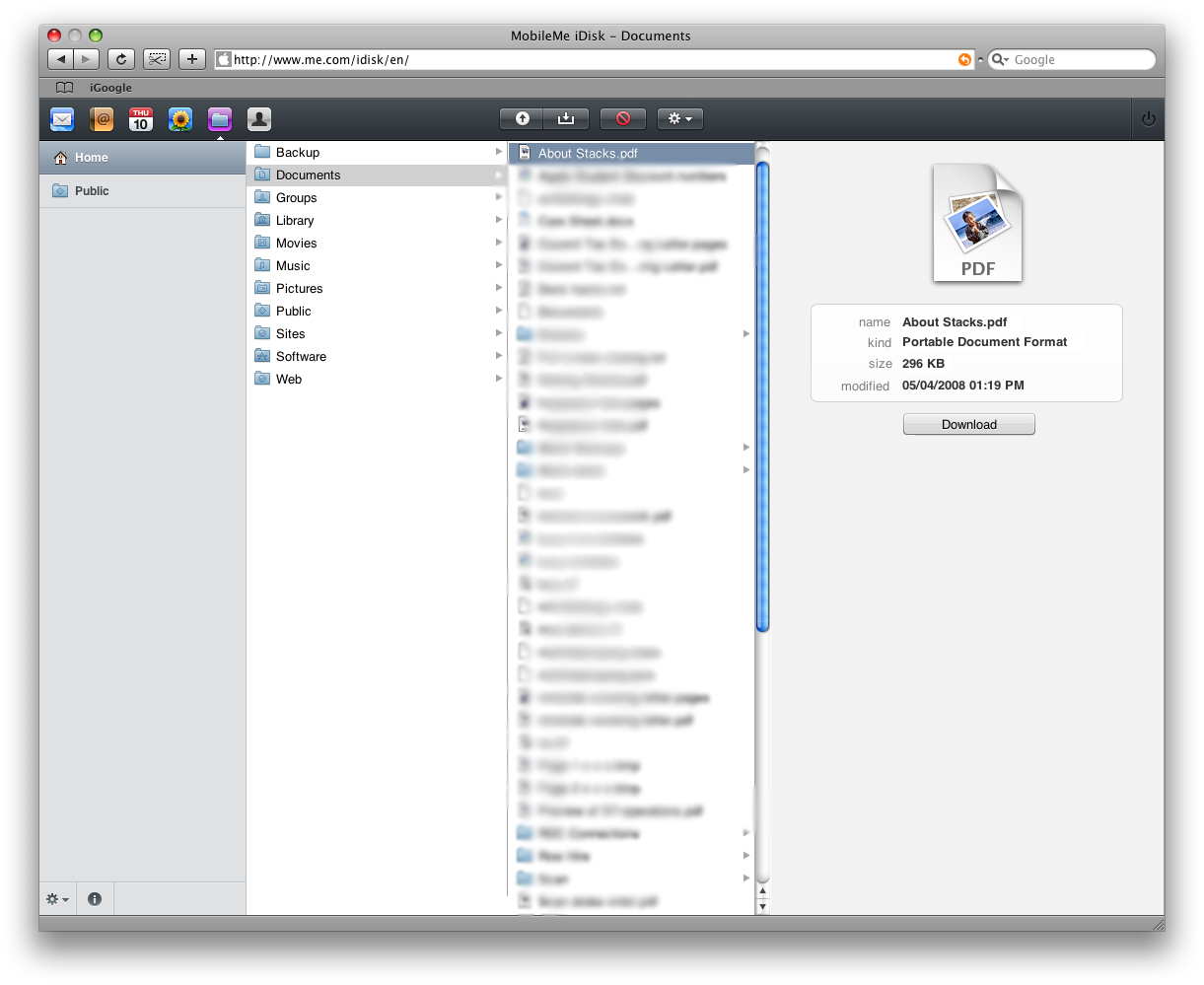1204x985 pixels.
Task: Open the Contacts app icon
Action: 102,118
